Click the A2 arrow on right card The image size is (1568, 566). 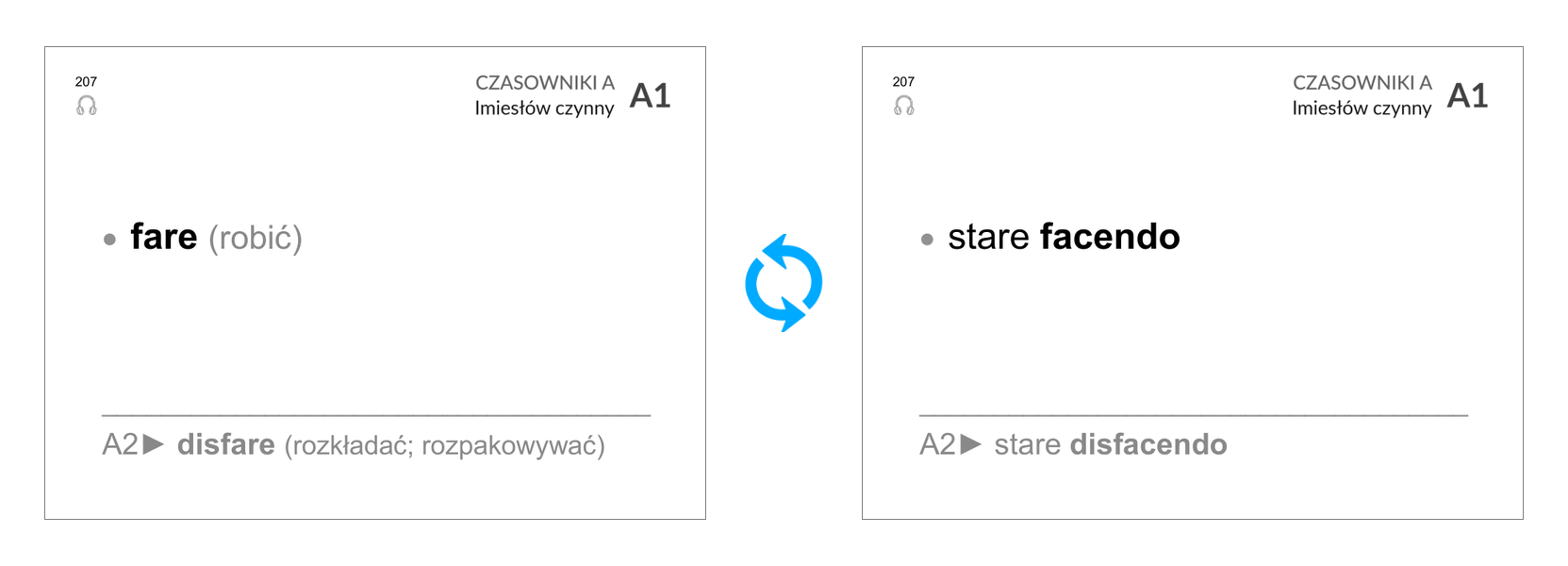click(971, 443)
